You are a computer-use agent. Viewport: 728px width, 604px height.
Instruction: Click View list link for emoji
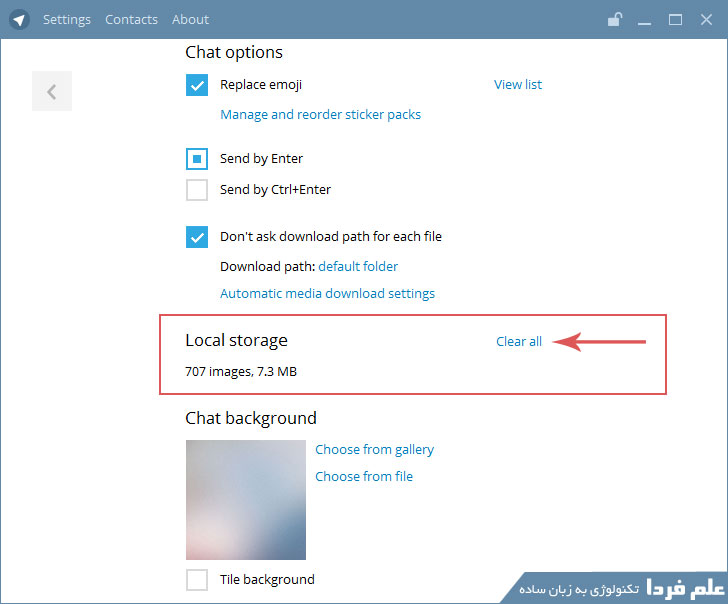click(518, 85)
